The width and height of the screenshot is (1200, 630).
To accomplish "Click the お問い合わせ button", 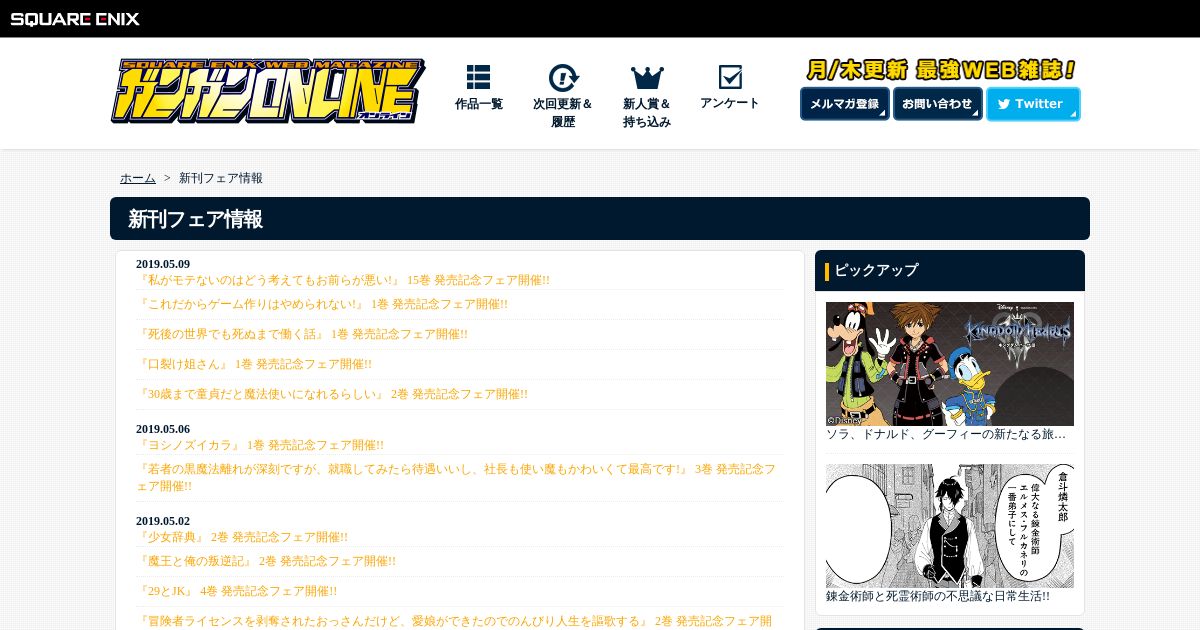I will tap(937, 104).
